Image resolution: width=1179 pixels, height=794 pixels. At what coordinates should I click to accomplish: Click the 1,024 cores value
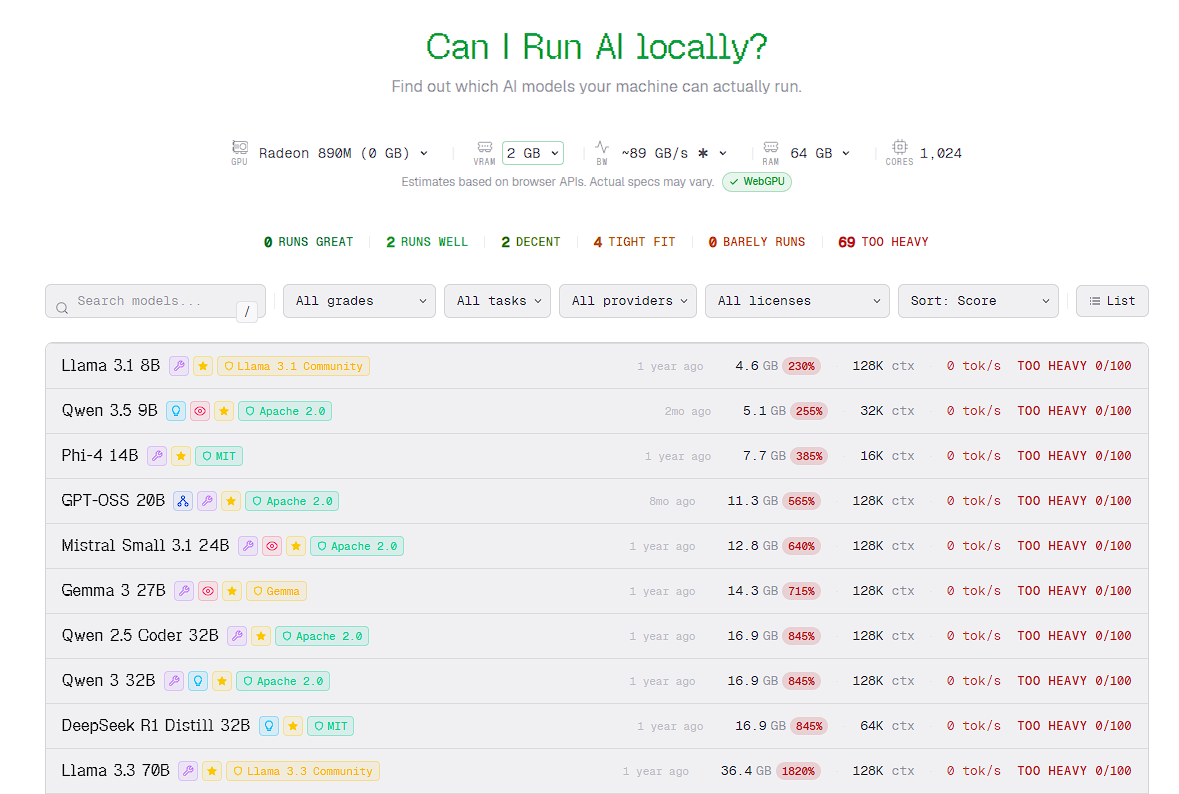coord(941,153)
